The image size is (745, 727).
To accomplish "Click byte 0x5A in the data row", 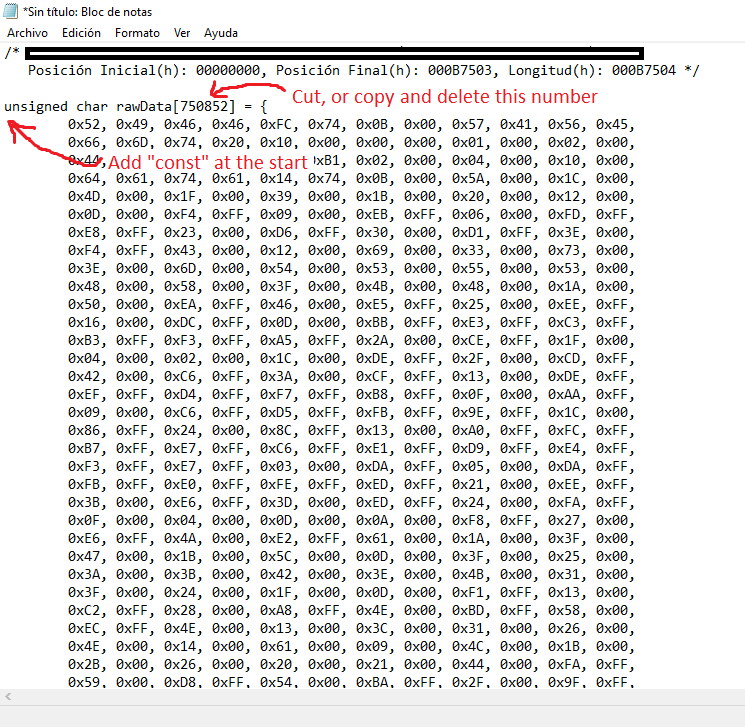I will point(468,179).
